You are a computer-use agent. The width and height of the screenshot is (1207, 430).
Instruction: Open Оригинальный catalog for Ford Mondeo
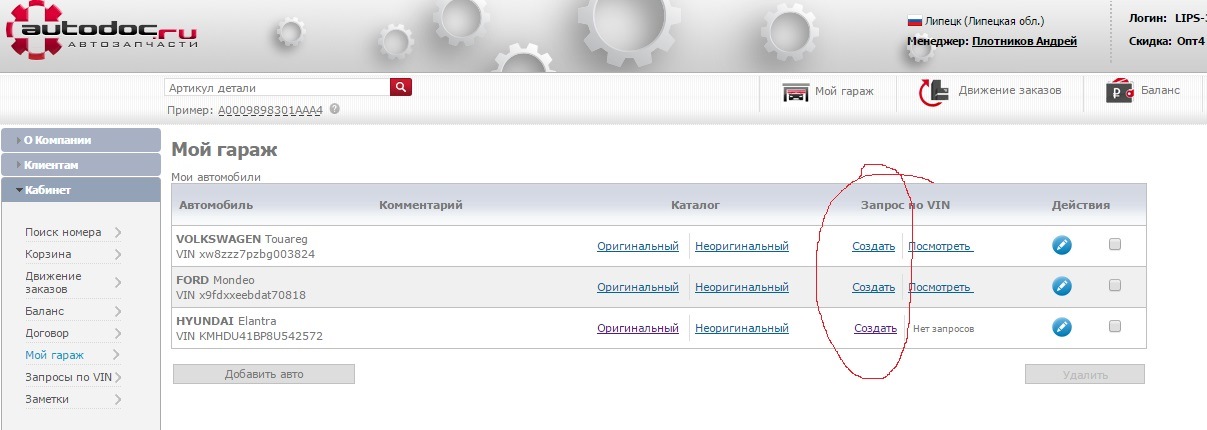click(x=638, y=287)
